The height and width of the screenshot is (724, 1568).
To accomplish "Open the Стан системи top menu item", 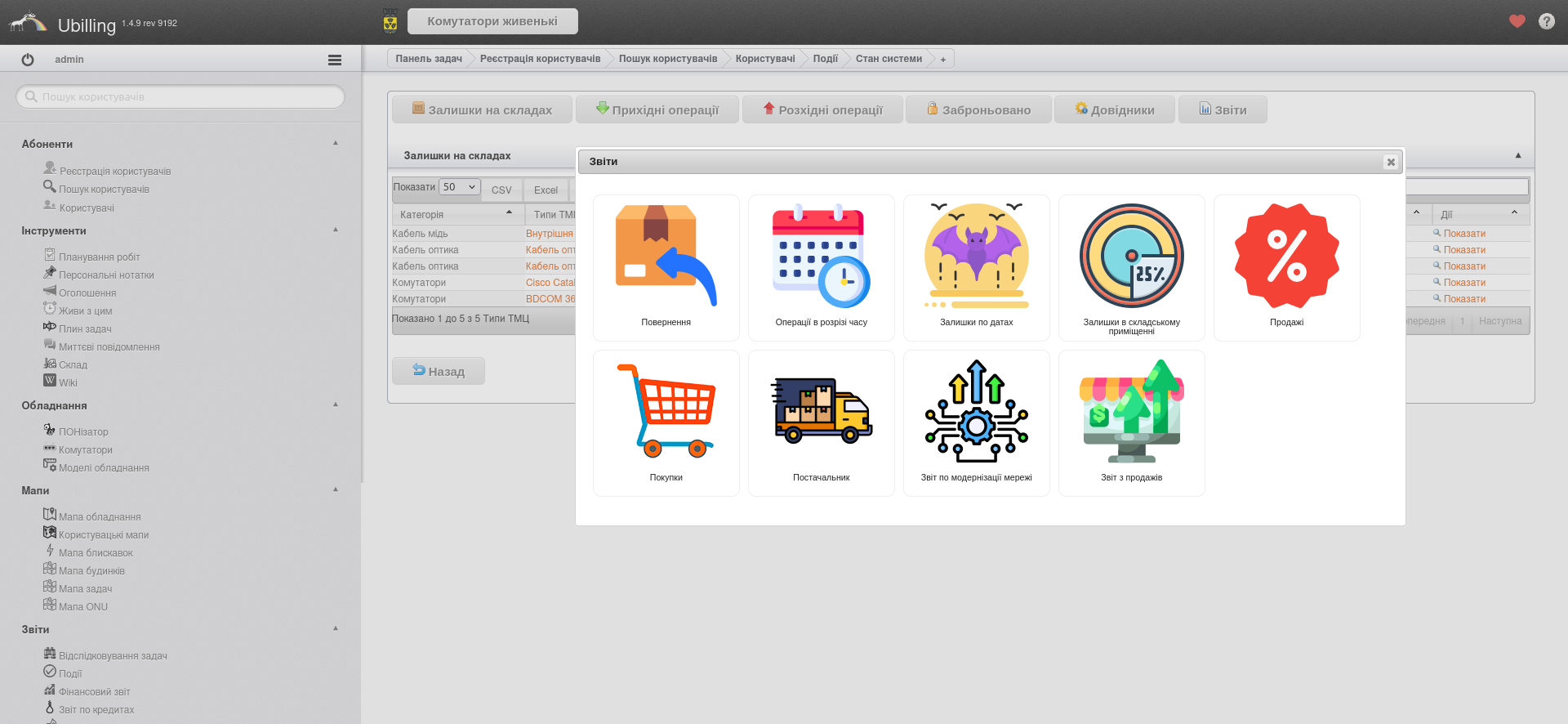I will [x=889, y=59].
